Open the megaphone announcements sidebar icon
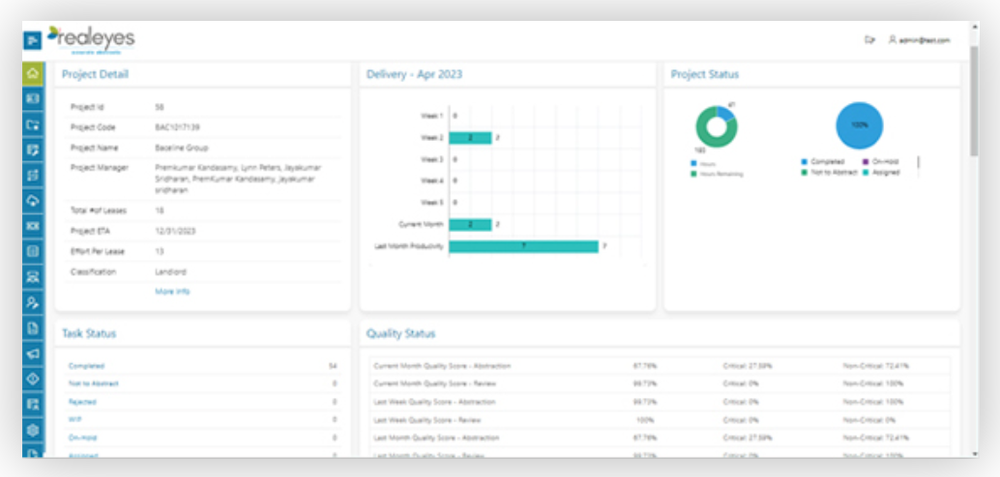The image size is (1000, 477). point(33,353)
